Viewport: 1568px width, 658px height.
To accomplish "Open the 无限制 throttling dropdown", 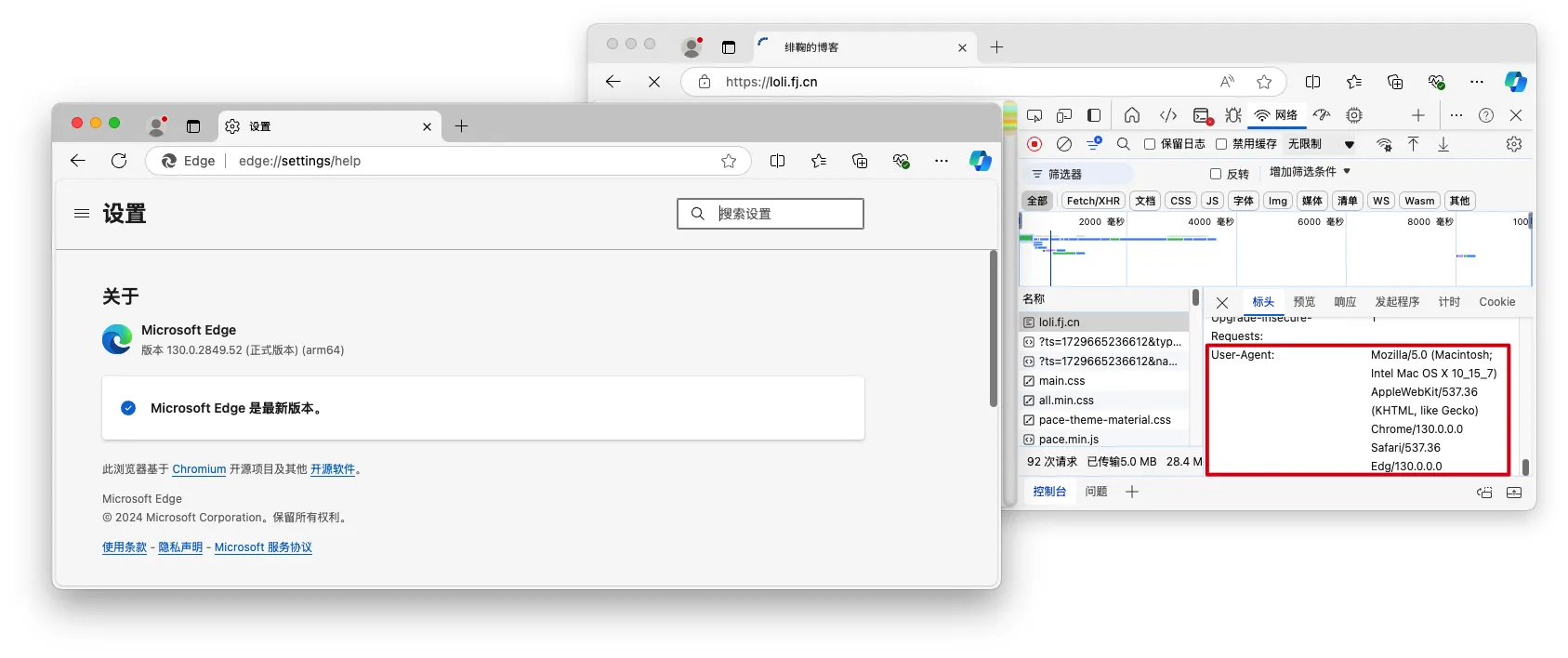I will pos(1321,144).
